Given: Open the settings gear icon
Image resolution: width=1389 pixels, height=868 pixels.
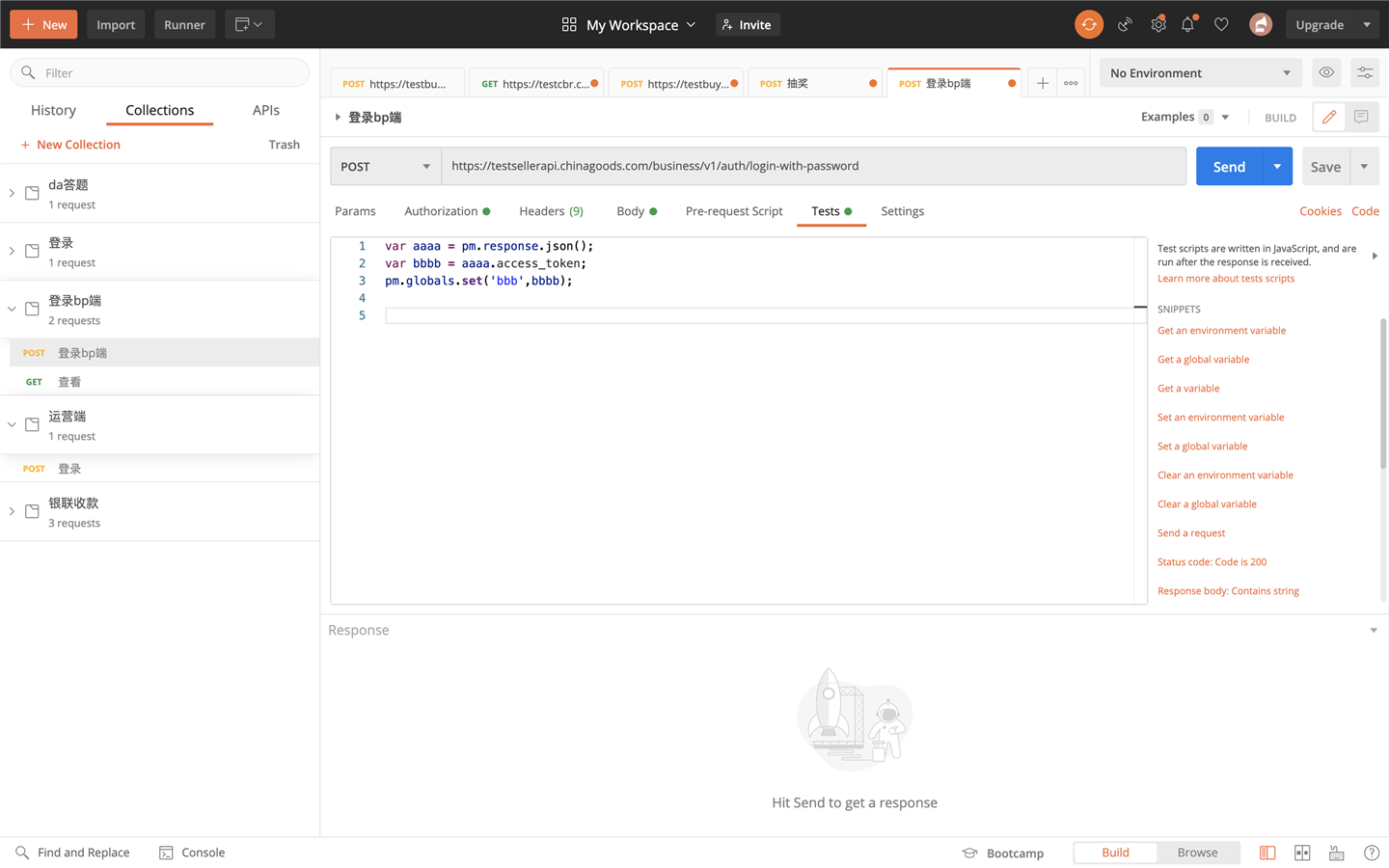Looking at the screenshot, I should pos(1157,25).
